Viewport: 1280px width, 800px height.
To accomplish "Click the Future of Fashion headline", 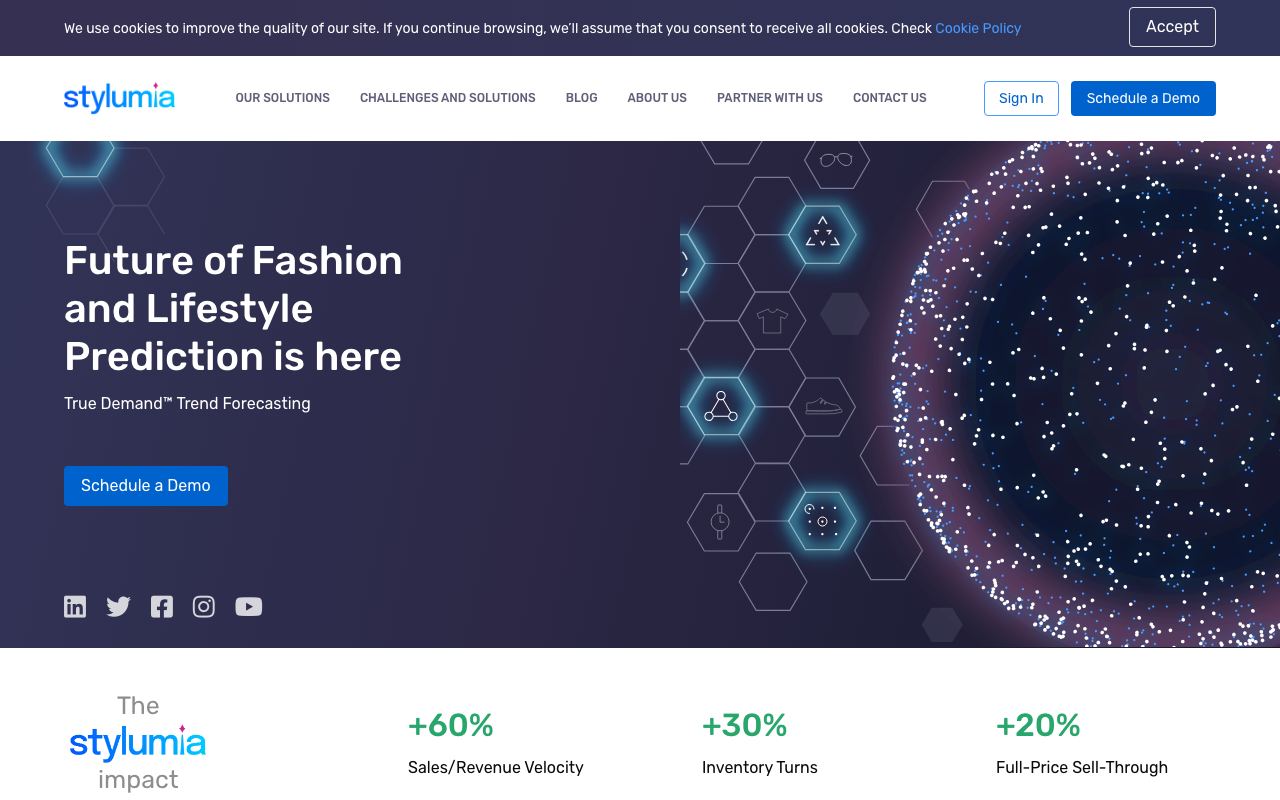I will [x=233, y=308].
